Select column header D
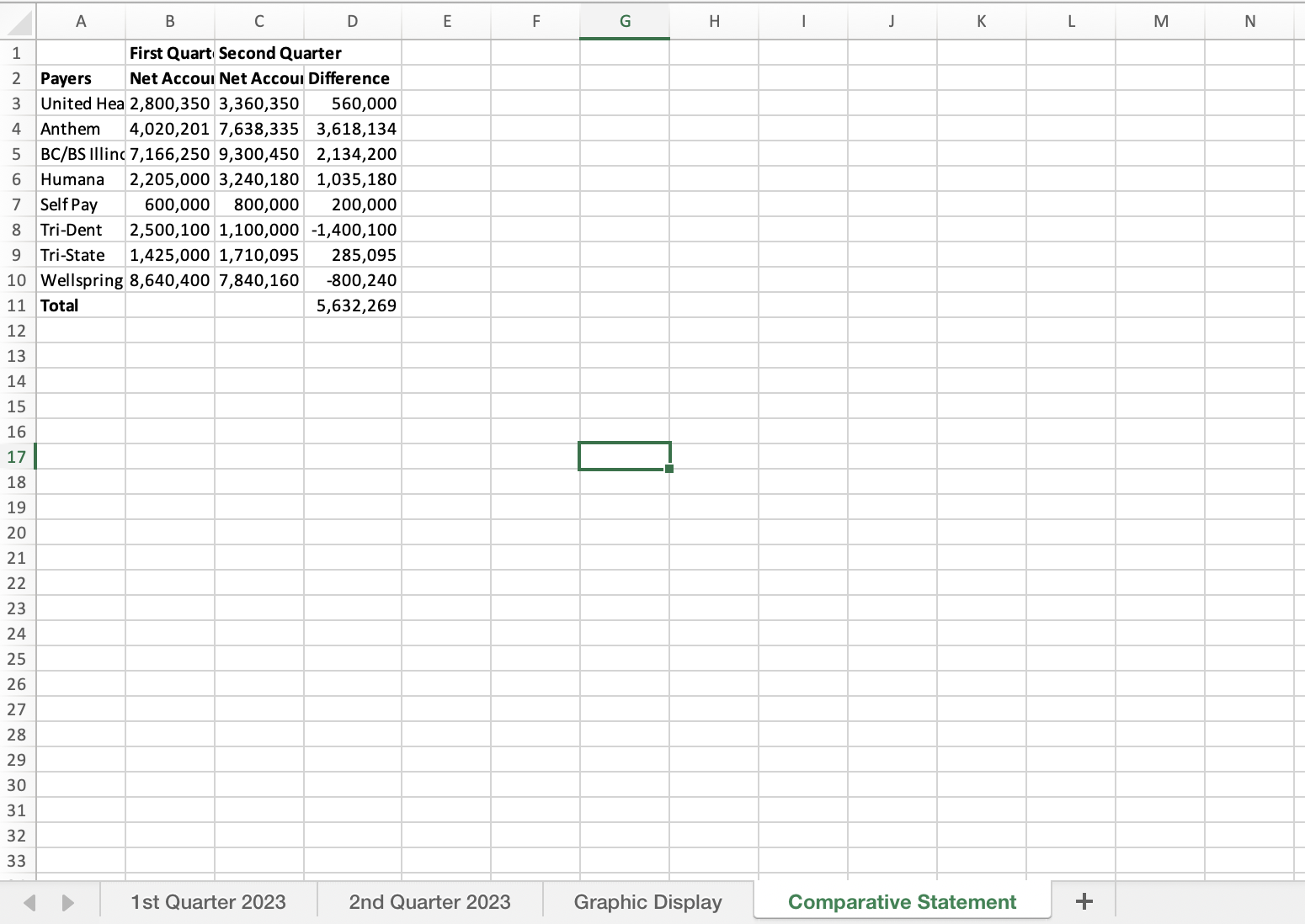This screenshot has height=924, width=1305. click(x=352, y=20)
